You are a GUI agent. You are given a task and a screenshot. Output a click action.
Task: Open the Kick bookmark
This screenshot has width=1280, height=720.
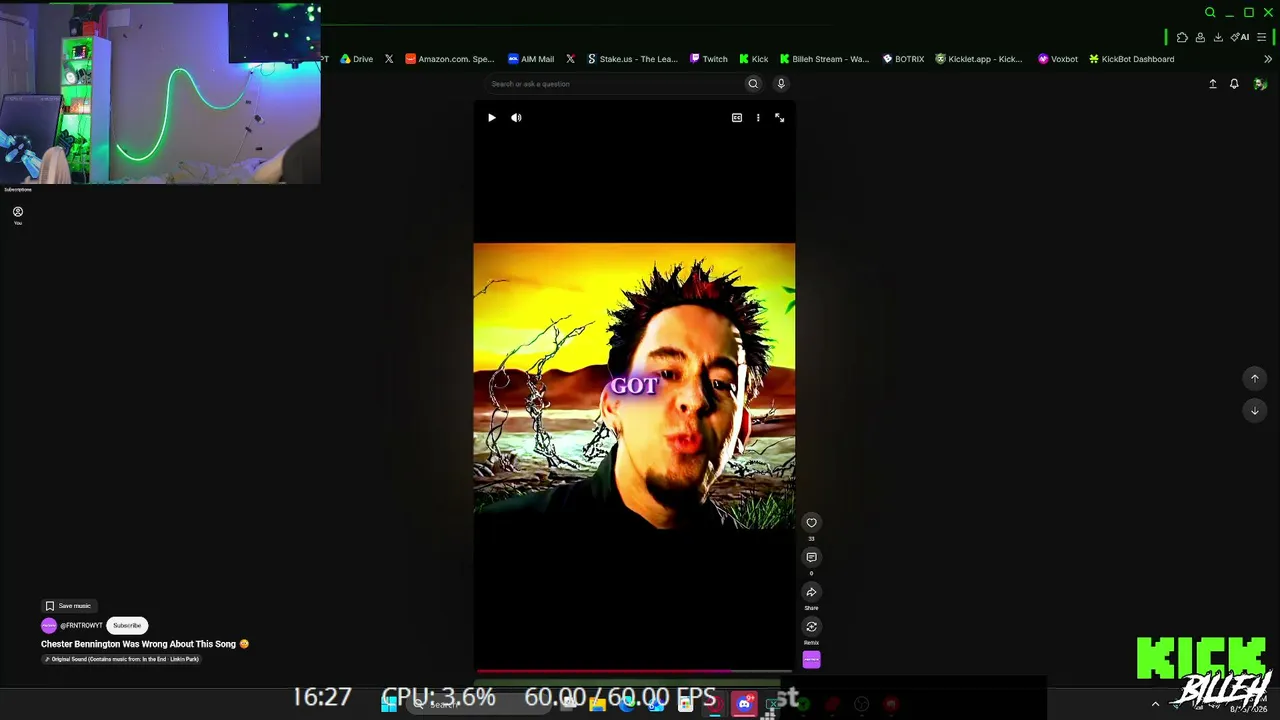754,59
